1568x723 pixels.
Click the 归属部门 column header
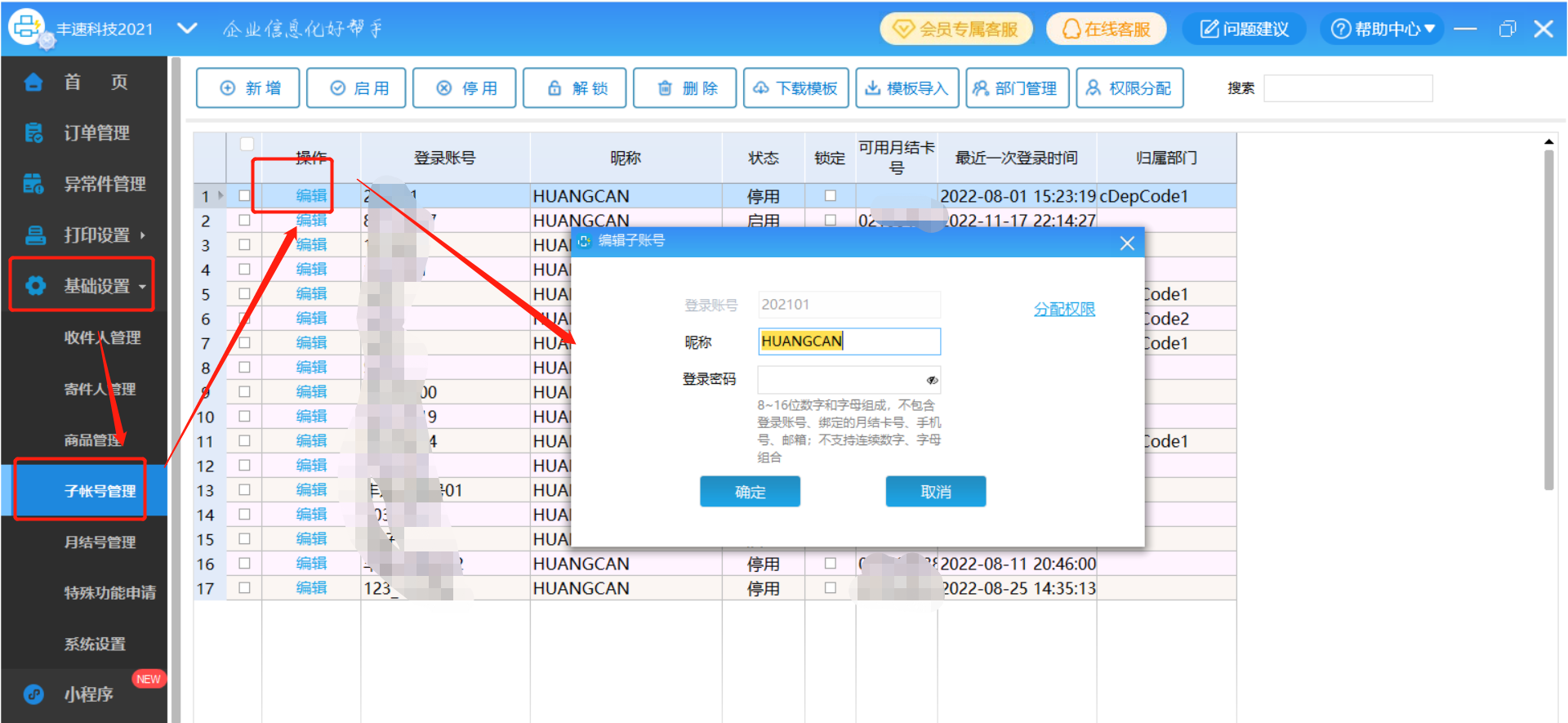click(1166, 158)
